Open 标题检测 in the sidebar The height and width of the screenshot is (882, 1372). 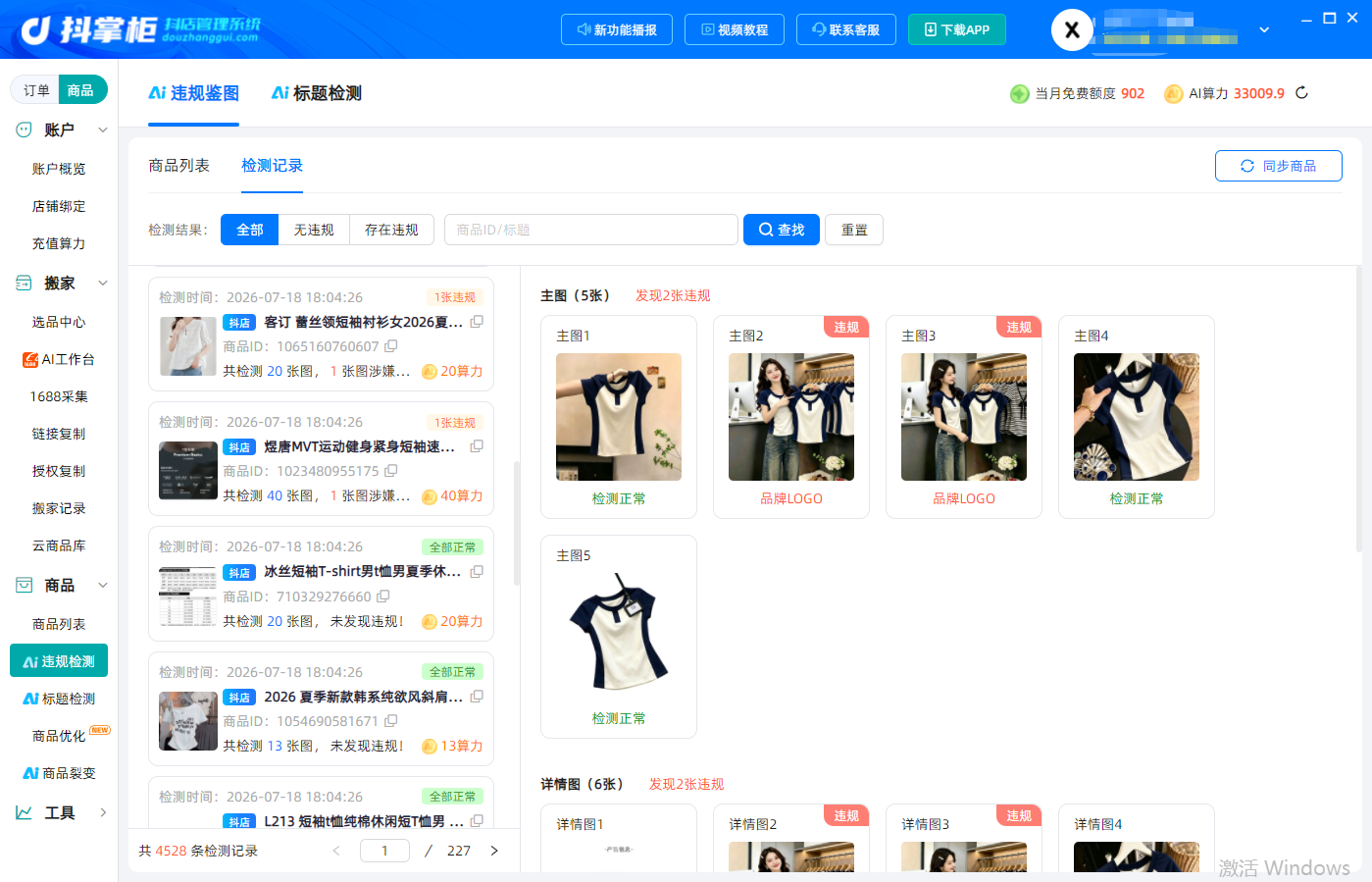(59, 699)
